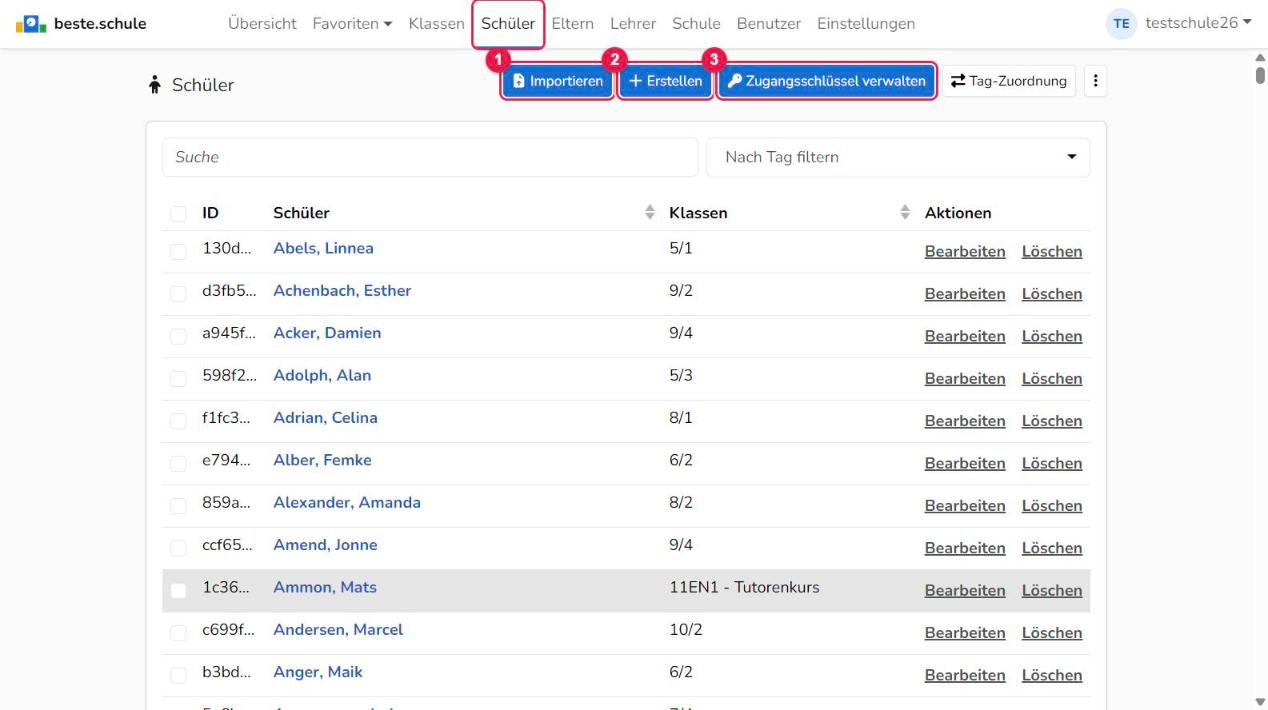This screenshot has width=1268, height=710.
Task: Click the ID cell 'f1fc3...'
Action: pyautogui.click(x=226, y=418)
